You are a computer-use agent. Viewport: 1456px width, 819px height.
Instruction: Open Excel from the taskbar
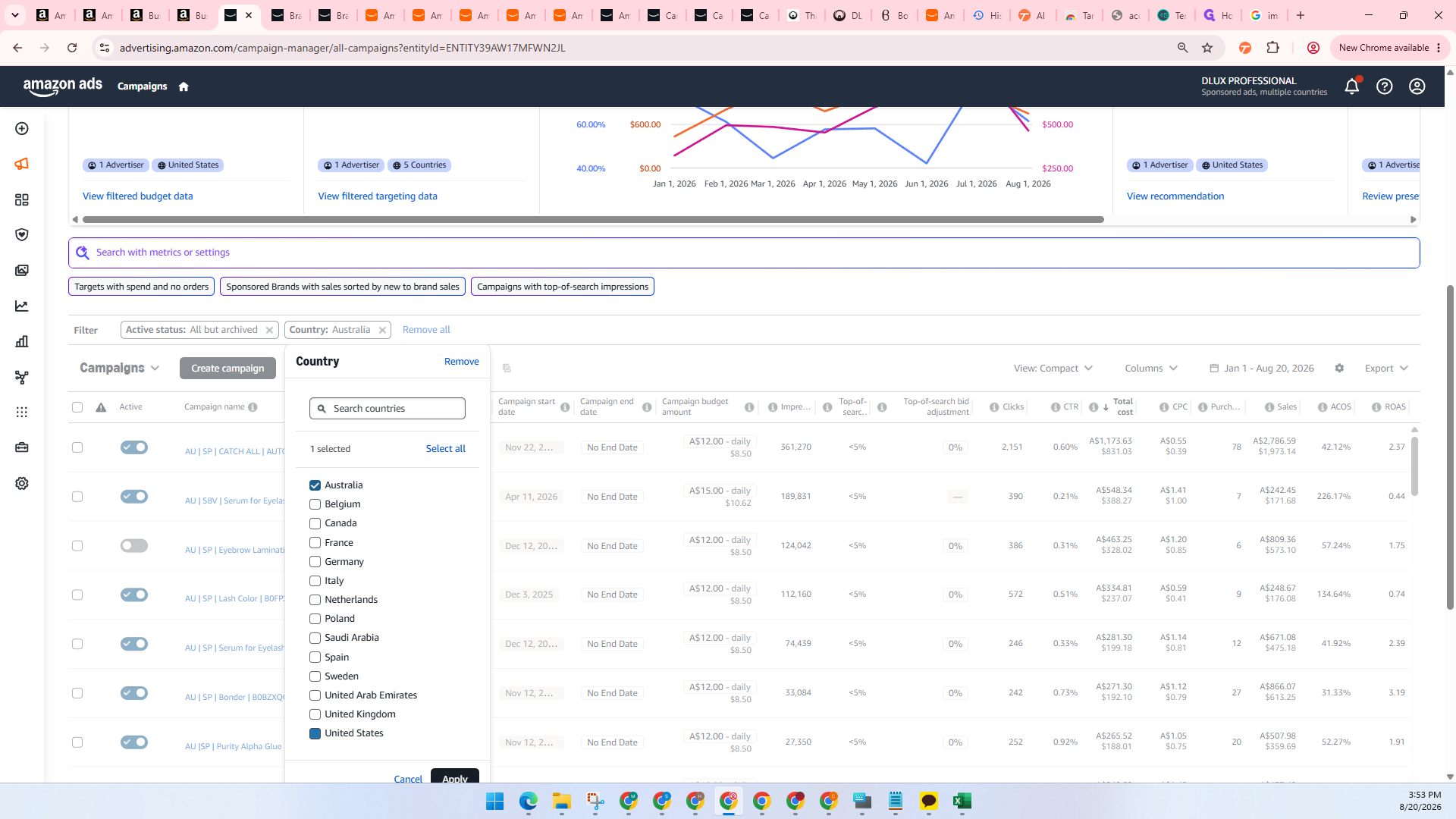962,801
